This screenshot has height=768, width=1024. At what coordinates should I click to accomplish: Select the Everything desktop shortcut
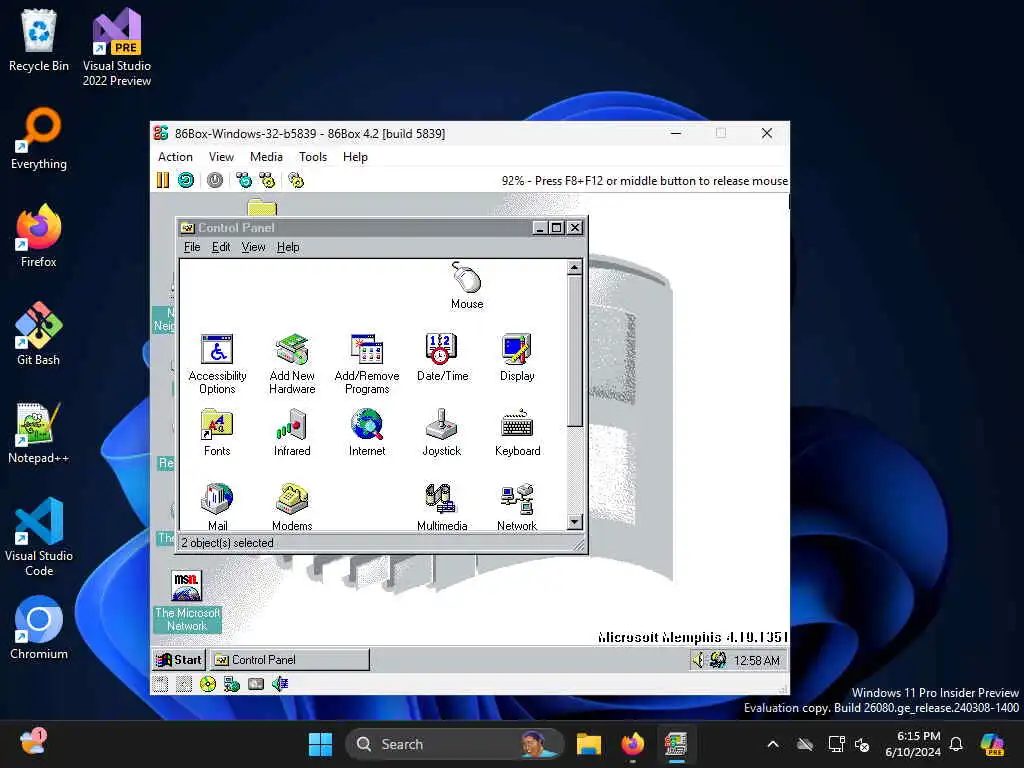coord(39,138)
